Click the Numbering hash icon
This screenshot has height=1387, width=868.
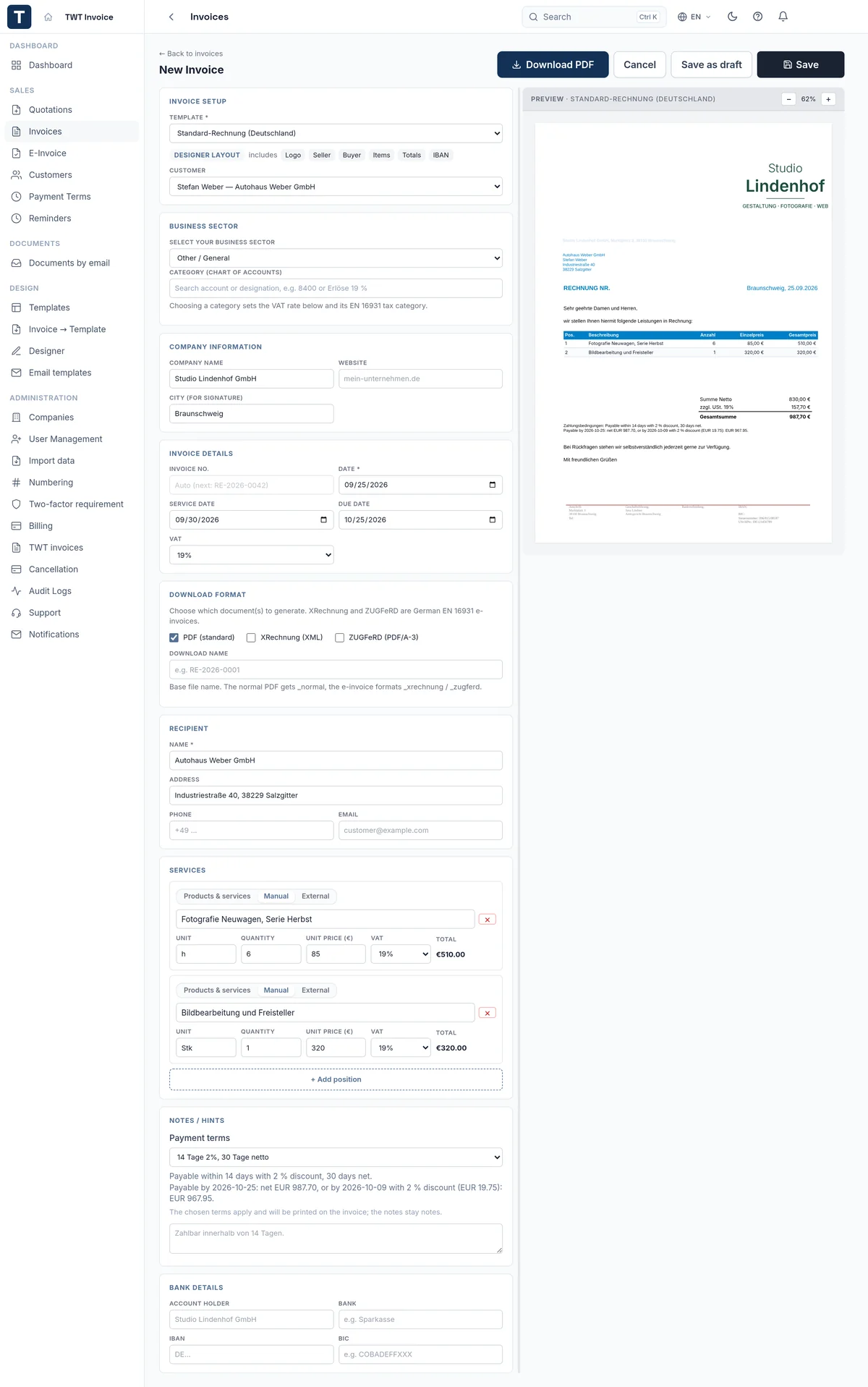point(17,483)
